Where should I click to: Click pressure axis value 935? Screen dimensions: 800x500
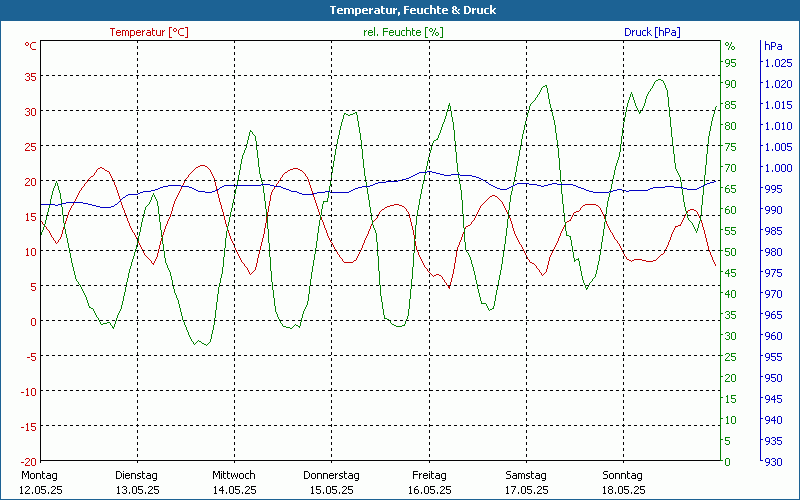[773, 441]
